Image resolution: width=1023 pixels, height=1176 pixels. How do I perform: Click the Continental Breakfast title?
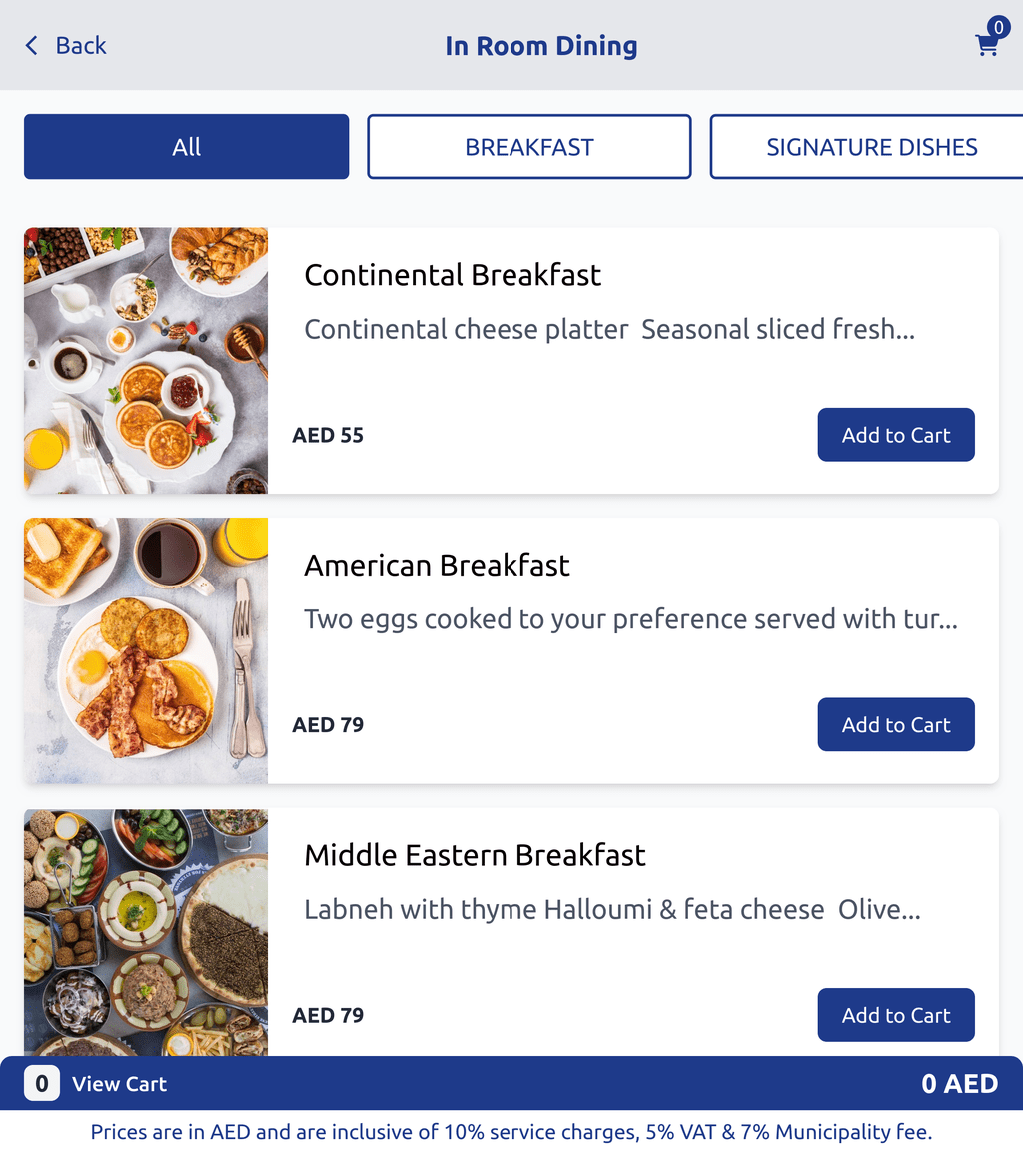pos(453,275)
